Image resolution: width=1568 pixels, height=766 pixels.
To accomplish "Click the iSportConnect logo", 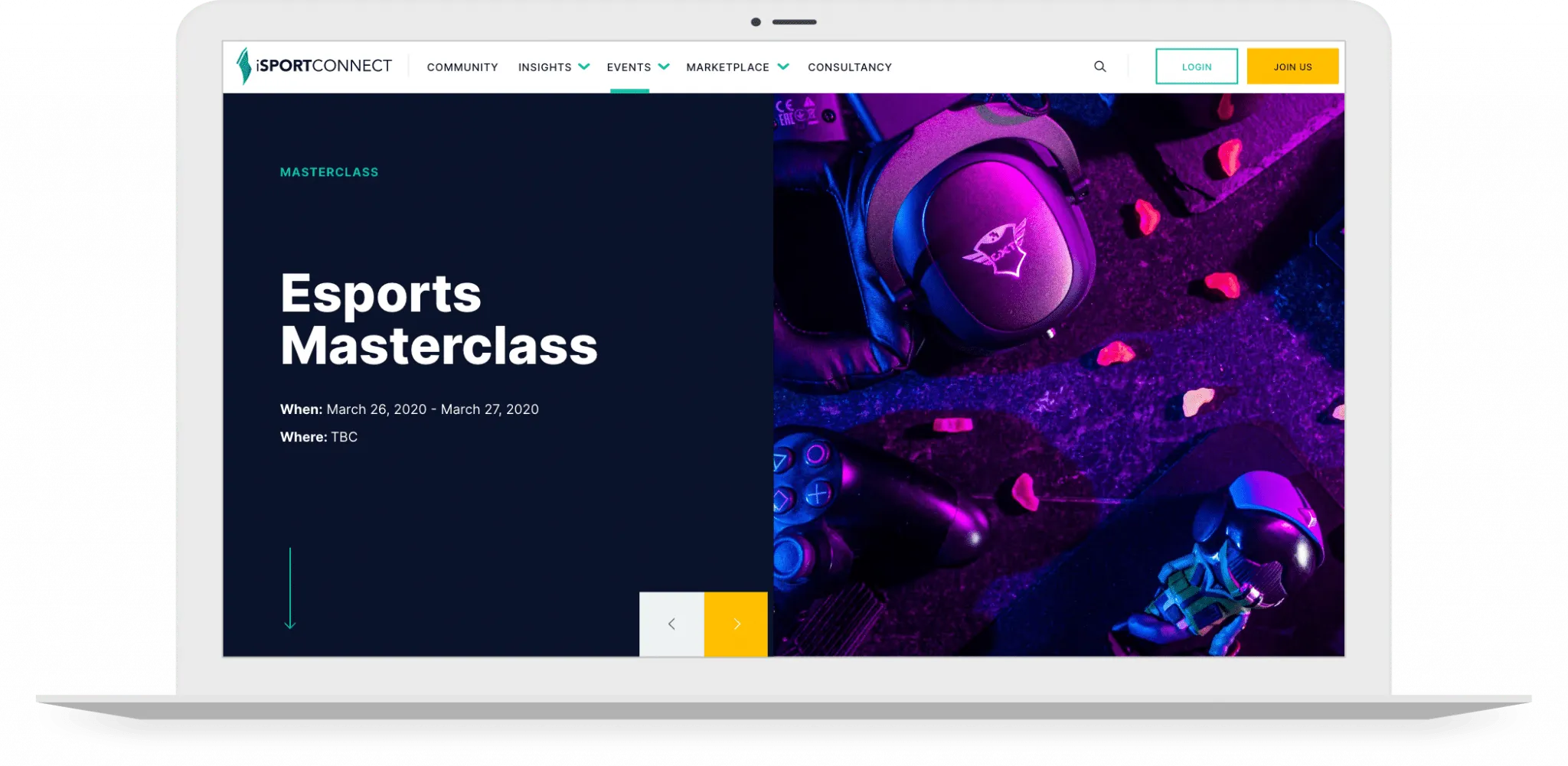I will click(x=314, y=66).
